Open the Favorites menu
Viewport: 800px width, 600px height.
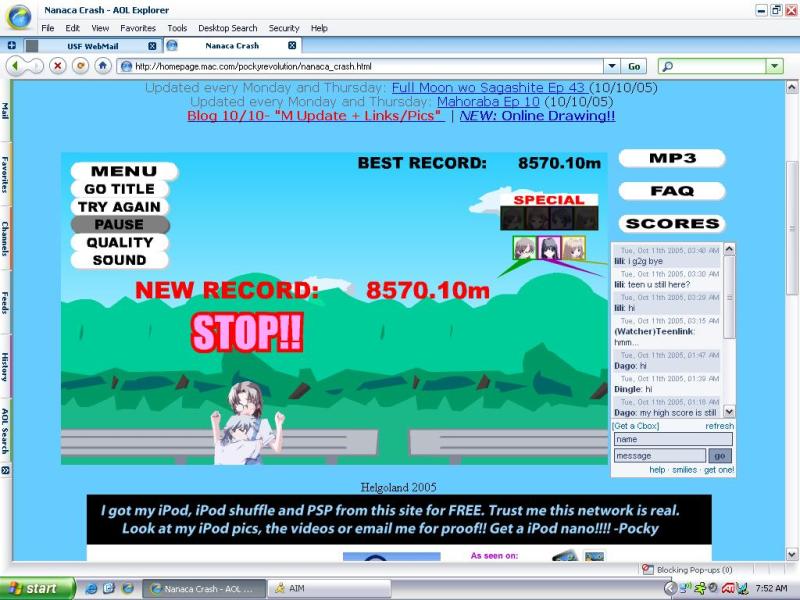(138, 28)
